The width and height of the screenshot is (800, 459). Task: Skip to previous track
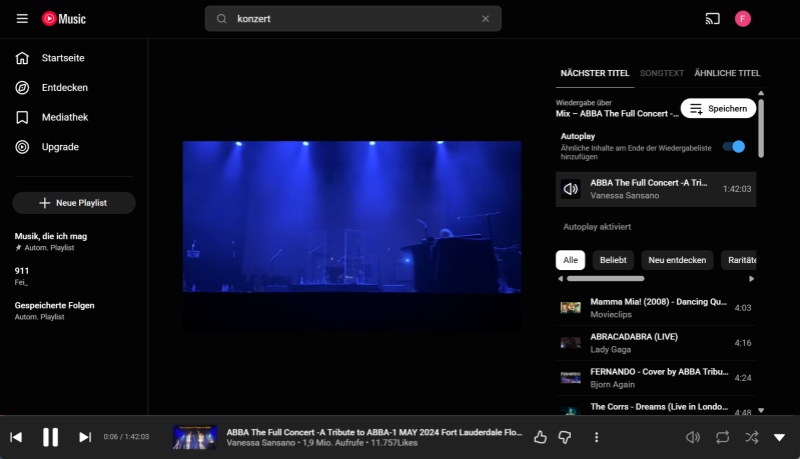[x=16, y=437]
